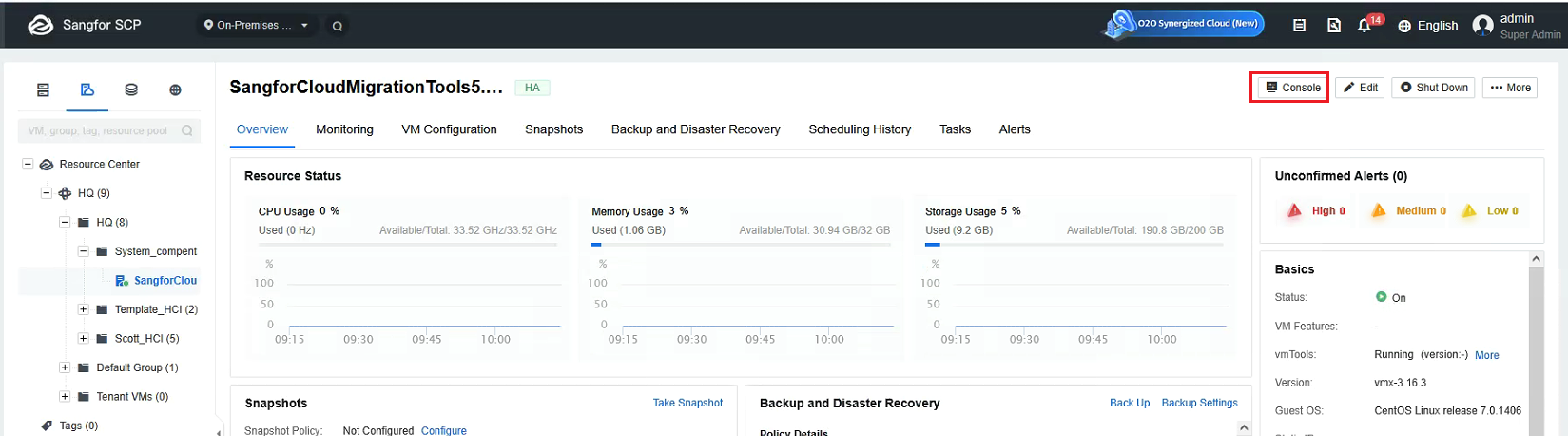Click the Shut Down button
Viewport: 1568px width, 436px height.
click(x=1433, y=88)
